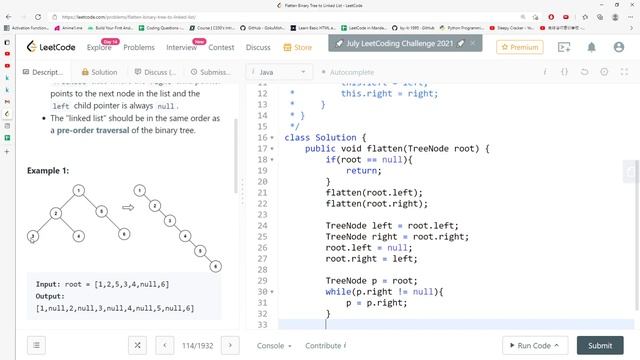The width and height of the screenshot is (640, 360).
Task: Click the curly braces format code icon
Action: coord(564,72)
